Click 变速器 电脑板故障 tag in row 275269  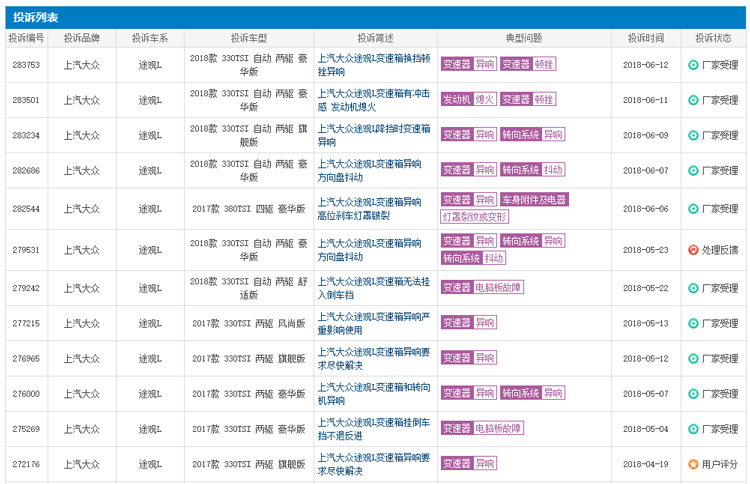[x=482, y=428]
